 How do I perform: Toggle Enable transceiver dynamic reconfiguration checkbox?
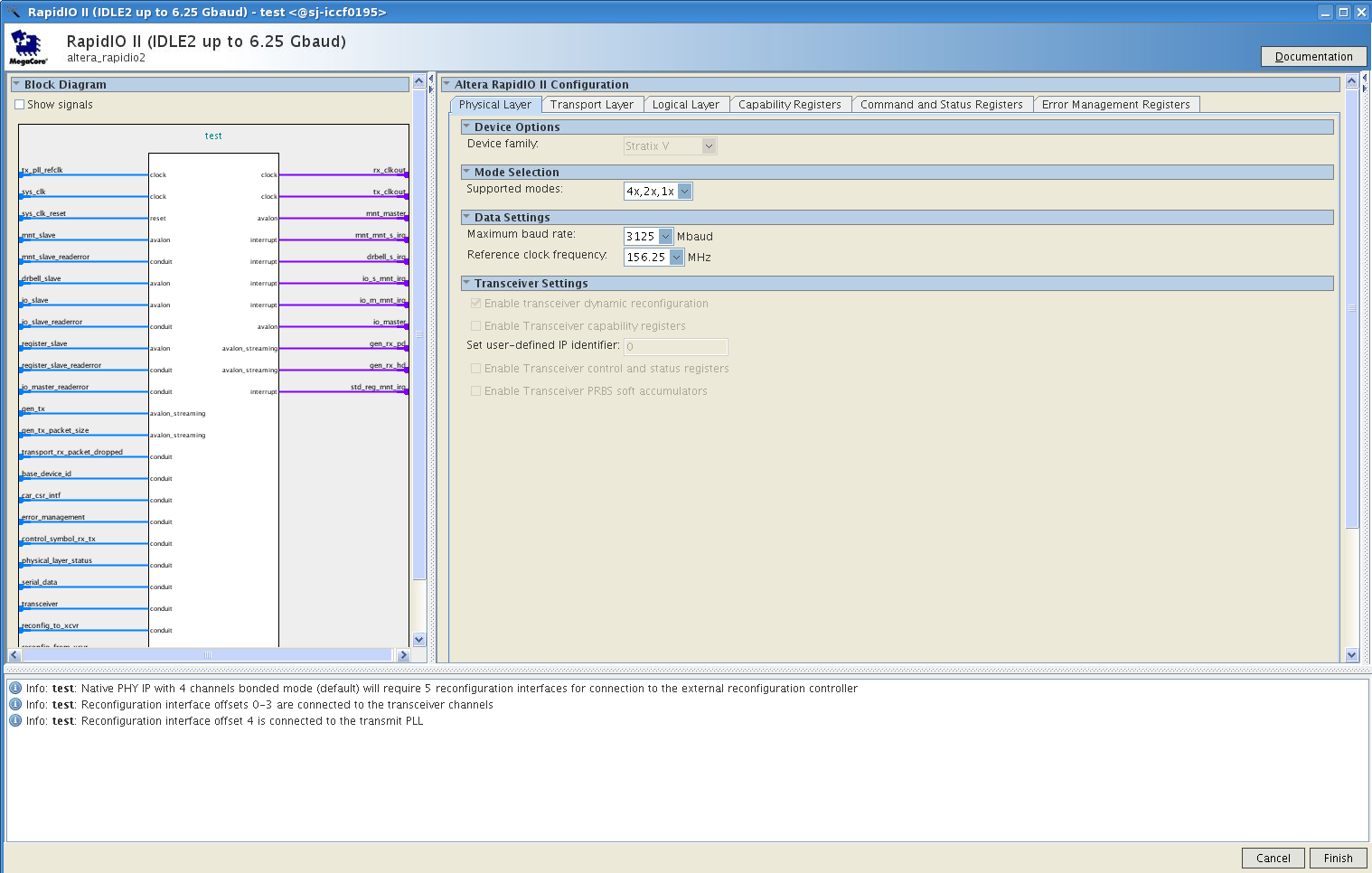[475, 304]
